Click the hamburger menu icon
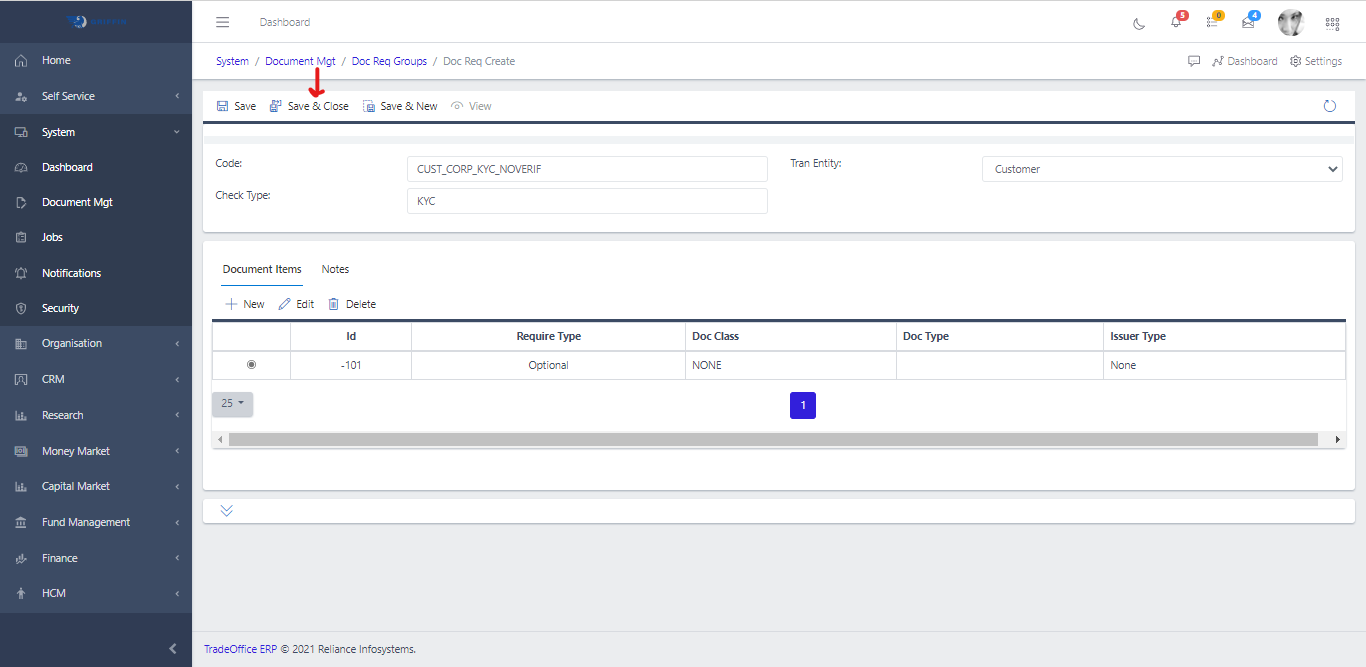1366x667 pixels. point(223,22)
